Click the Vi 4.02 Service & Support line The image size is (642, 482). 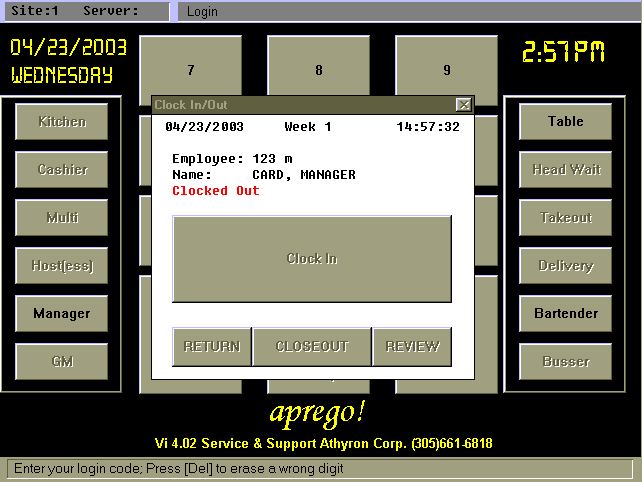click(323, 444)
